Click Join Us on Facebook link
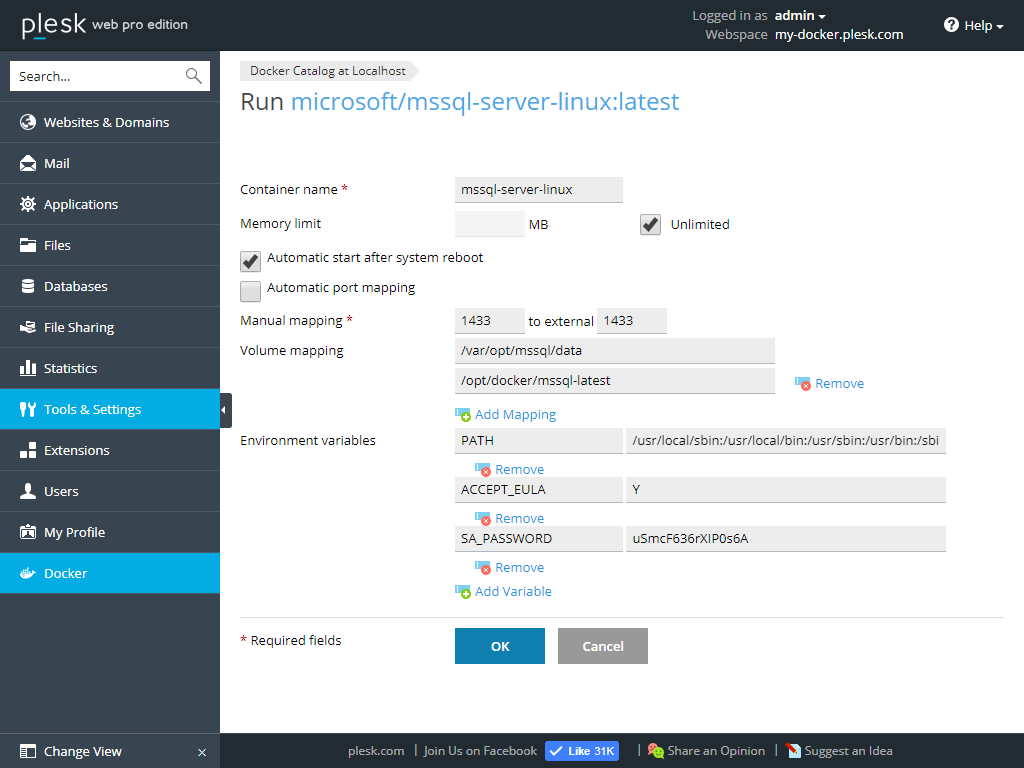Screen dimensions: 1024x768 (x=480, y=751)
